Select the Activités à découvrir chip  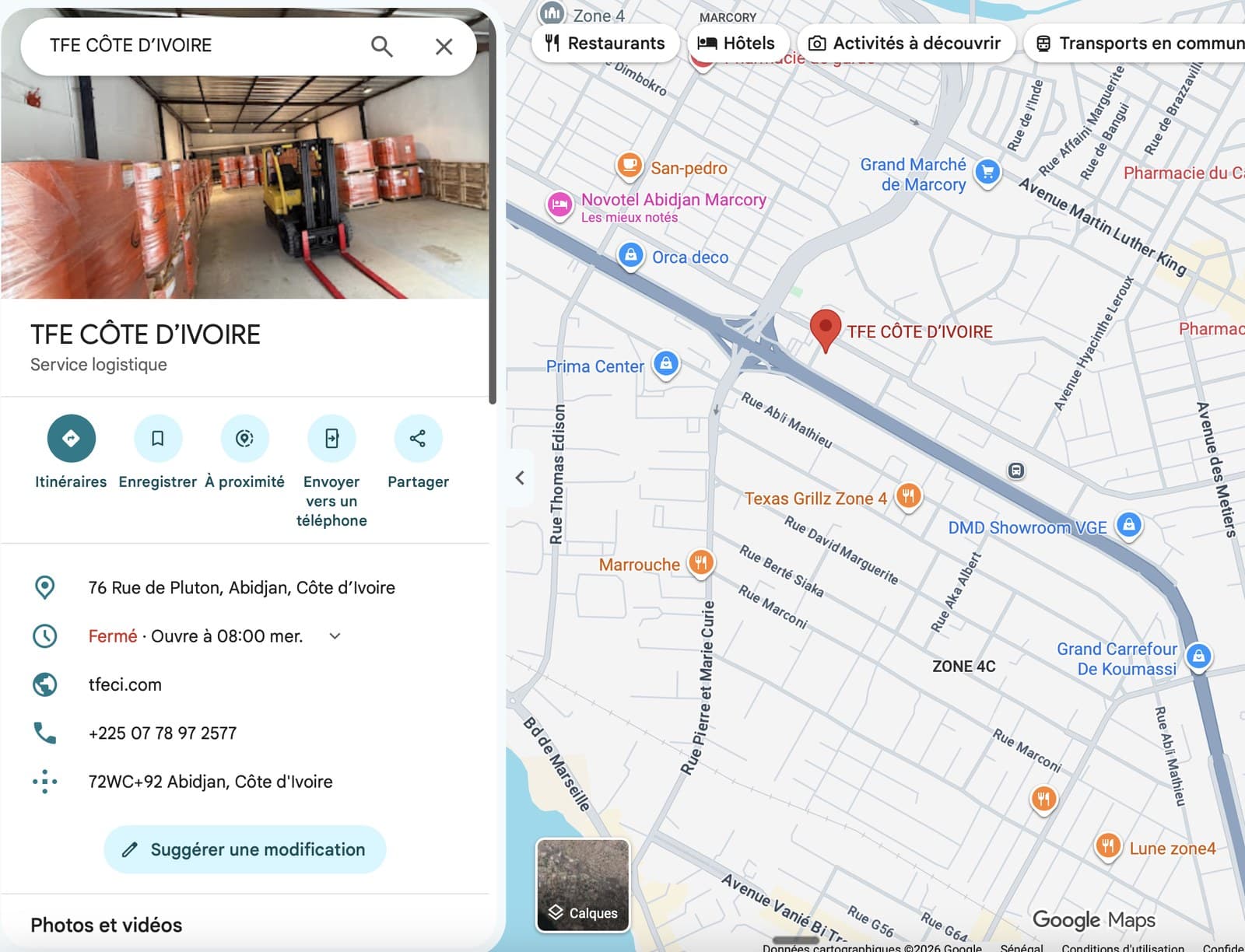point(905,43)
